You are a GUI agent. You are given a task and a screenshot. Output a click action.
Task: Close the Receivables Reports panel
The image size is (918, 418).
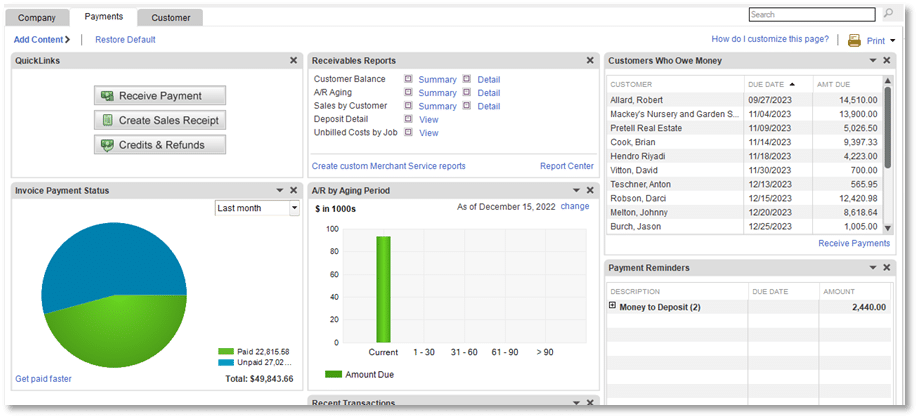[x=590, y=60]
